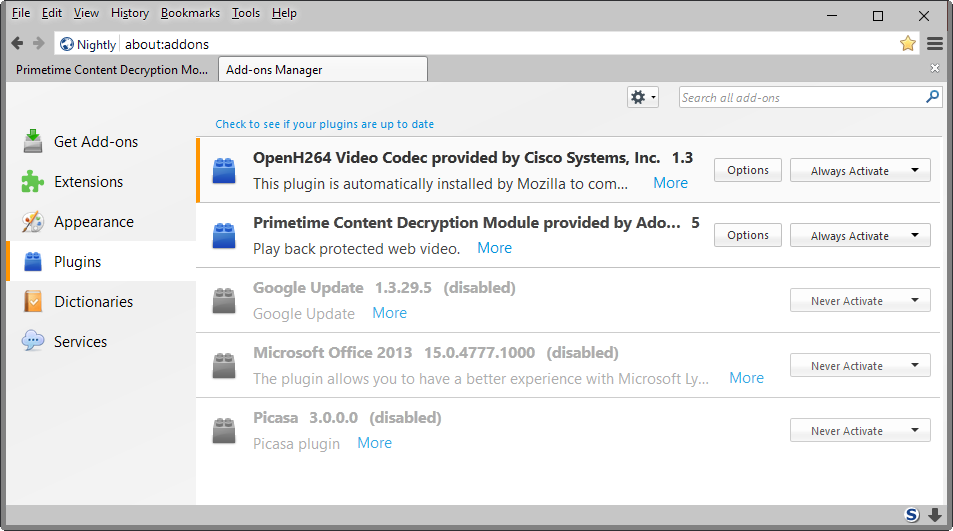Click the Dictionaries book icon

(x=33, y=301)
